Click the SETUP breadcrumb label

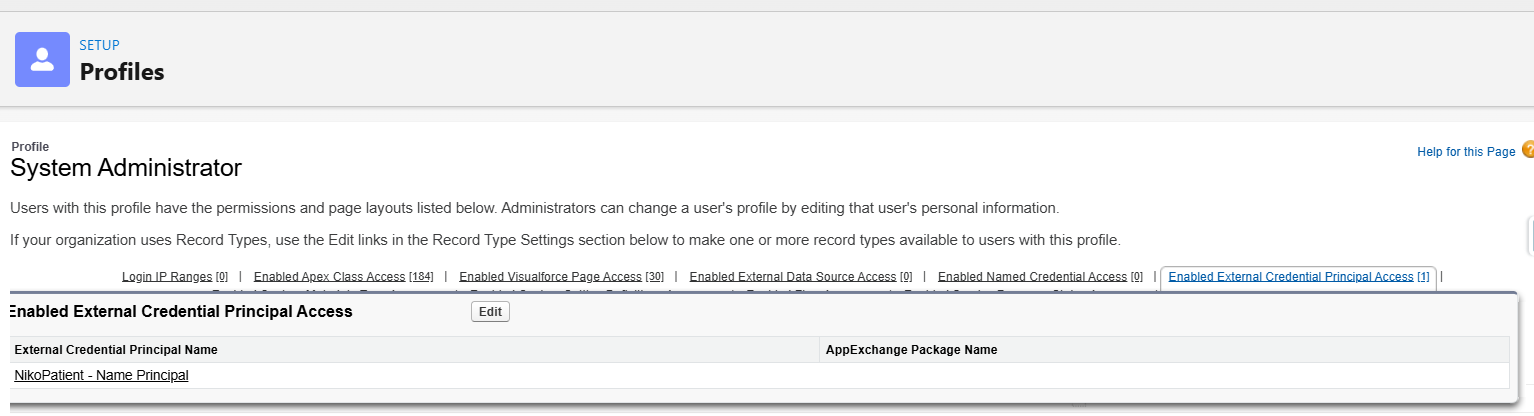(x=100, y=45)
